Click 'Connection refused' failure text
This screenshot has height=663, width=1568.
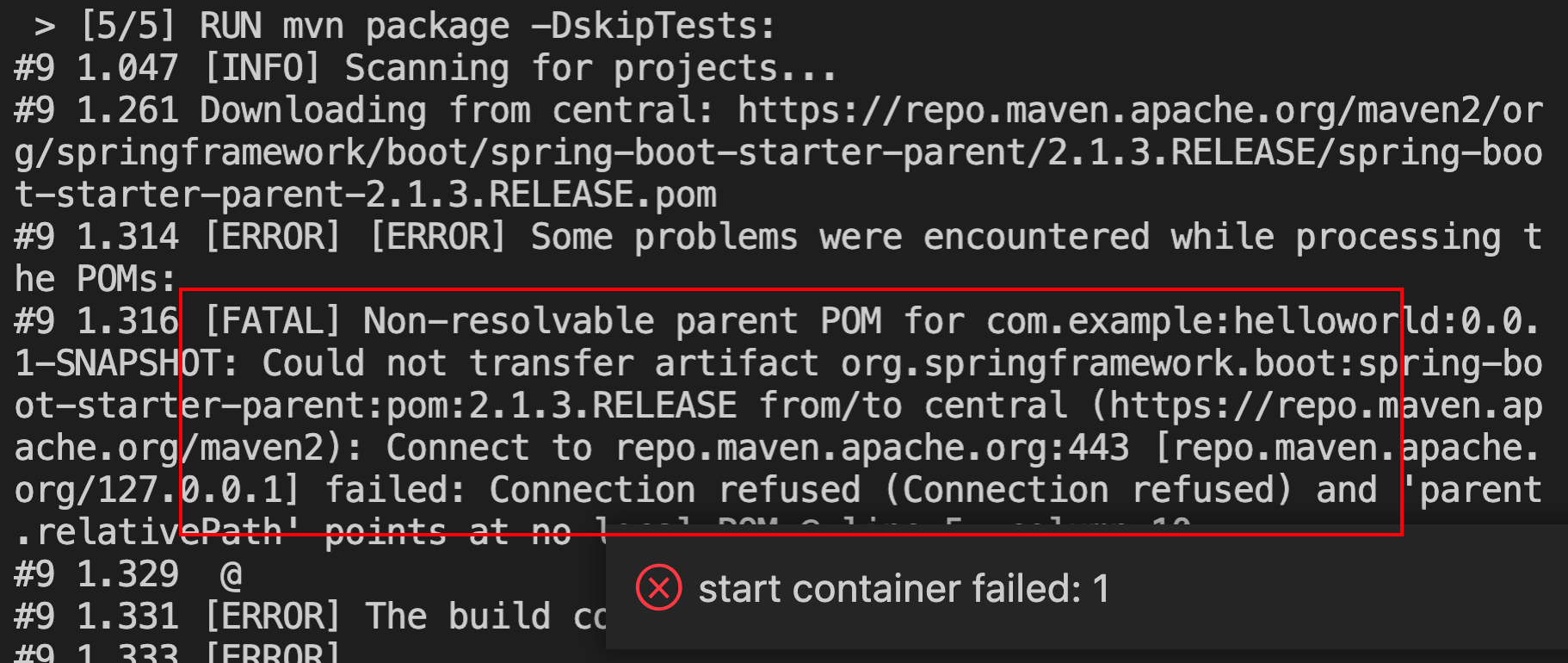(x=675, y=490)
